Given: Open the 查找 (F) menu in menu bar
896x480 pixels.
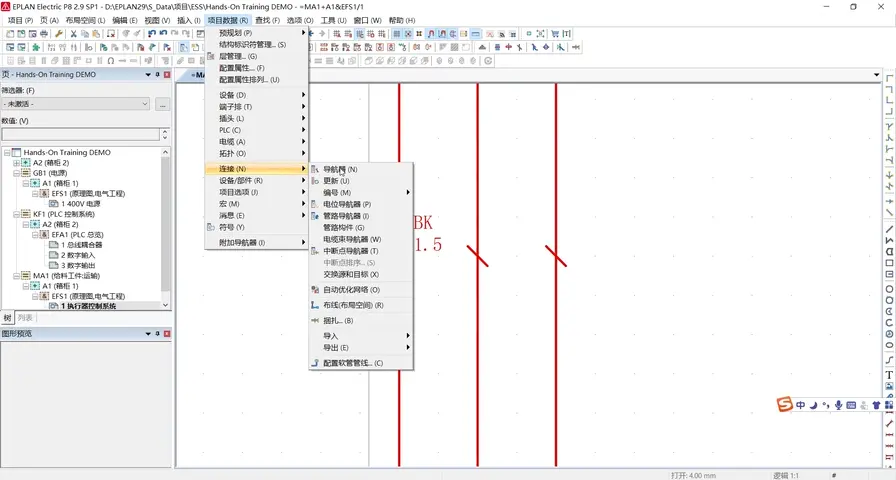Looking at the screenshot, I should coord(267,20).
